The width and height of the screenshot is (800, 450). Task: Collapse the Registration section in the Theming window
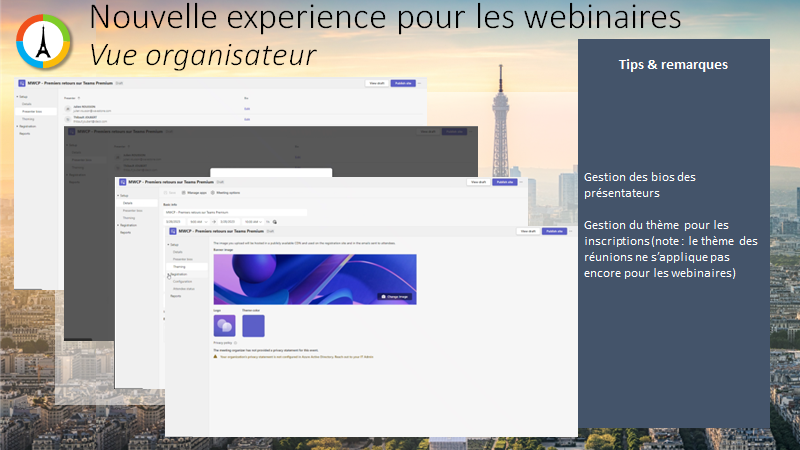(x=168, y=274)
